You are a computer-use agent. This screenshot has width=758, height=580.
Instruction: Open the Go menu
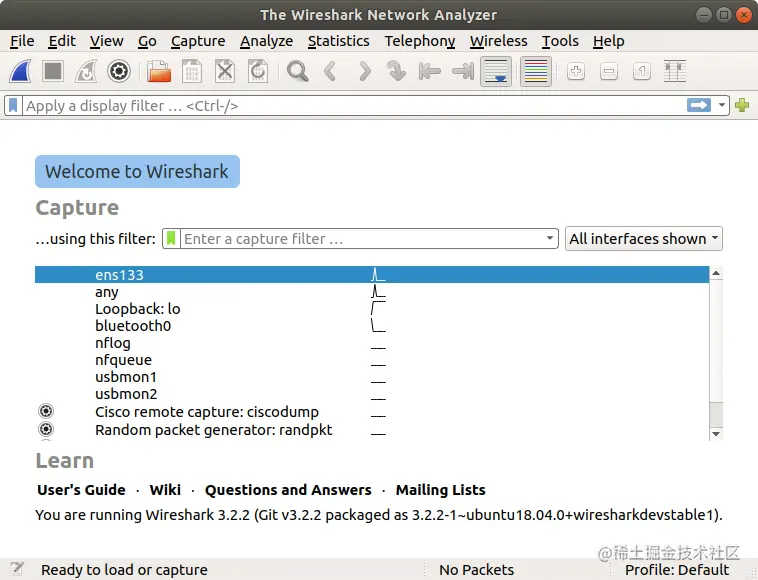tap(147, 41)
